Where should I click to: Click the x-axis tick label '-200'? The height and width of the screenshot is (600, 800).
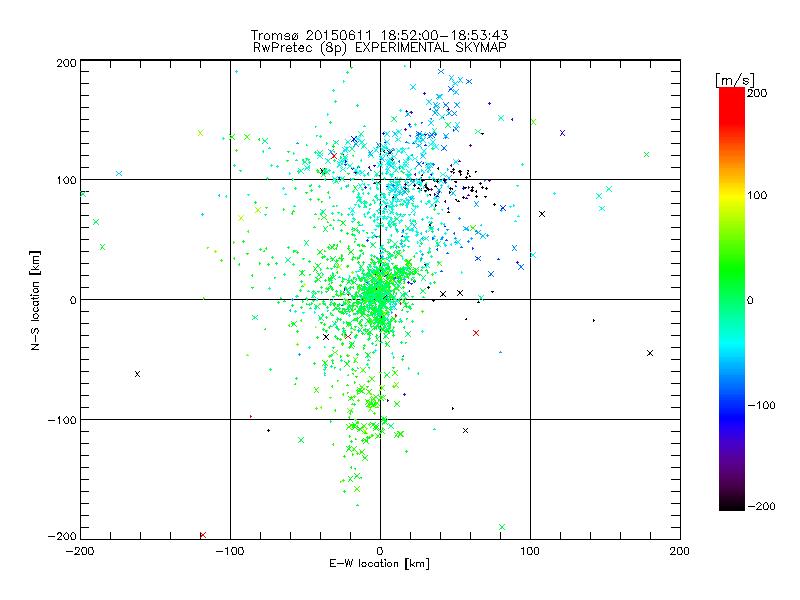(80, 551)
